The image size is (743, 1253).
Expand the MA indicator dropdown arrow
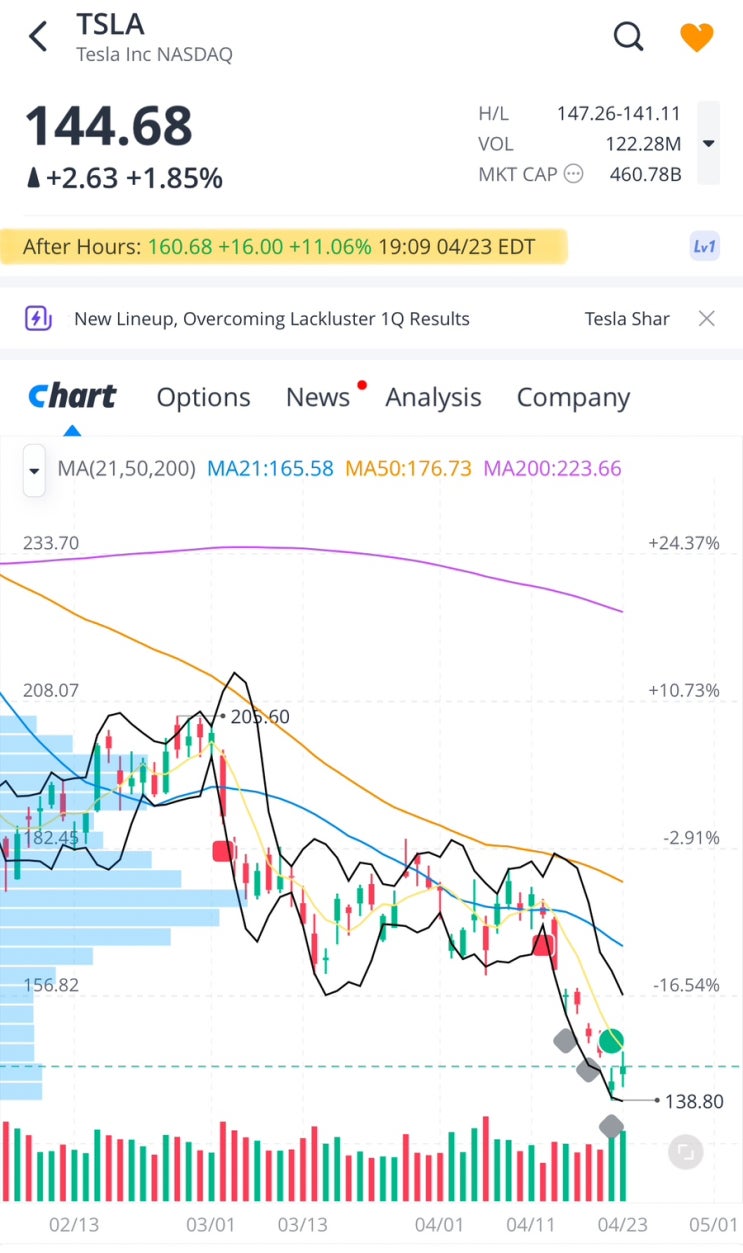[35, 470]
